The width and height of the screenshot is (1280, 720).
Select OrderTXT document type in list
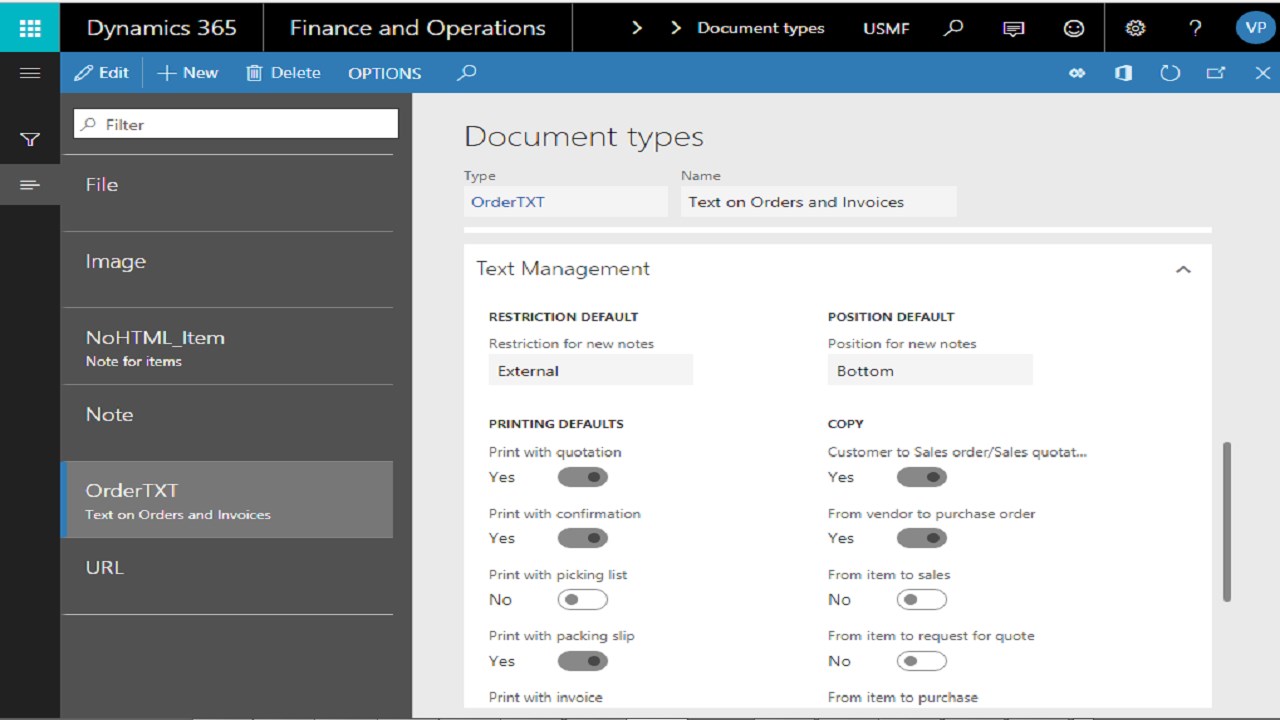(x=228, y=500)
